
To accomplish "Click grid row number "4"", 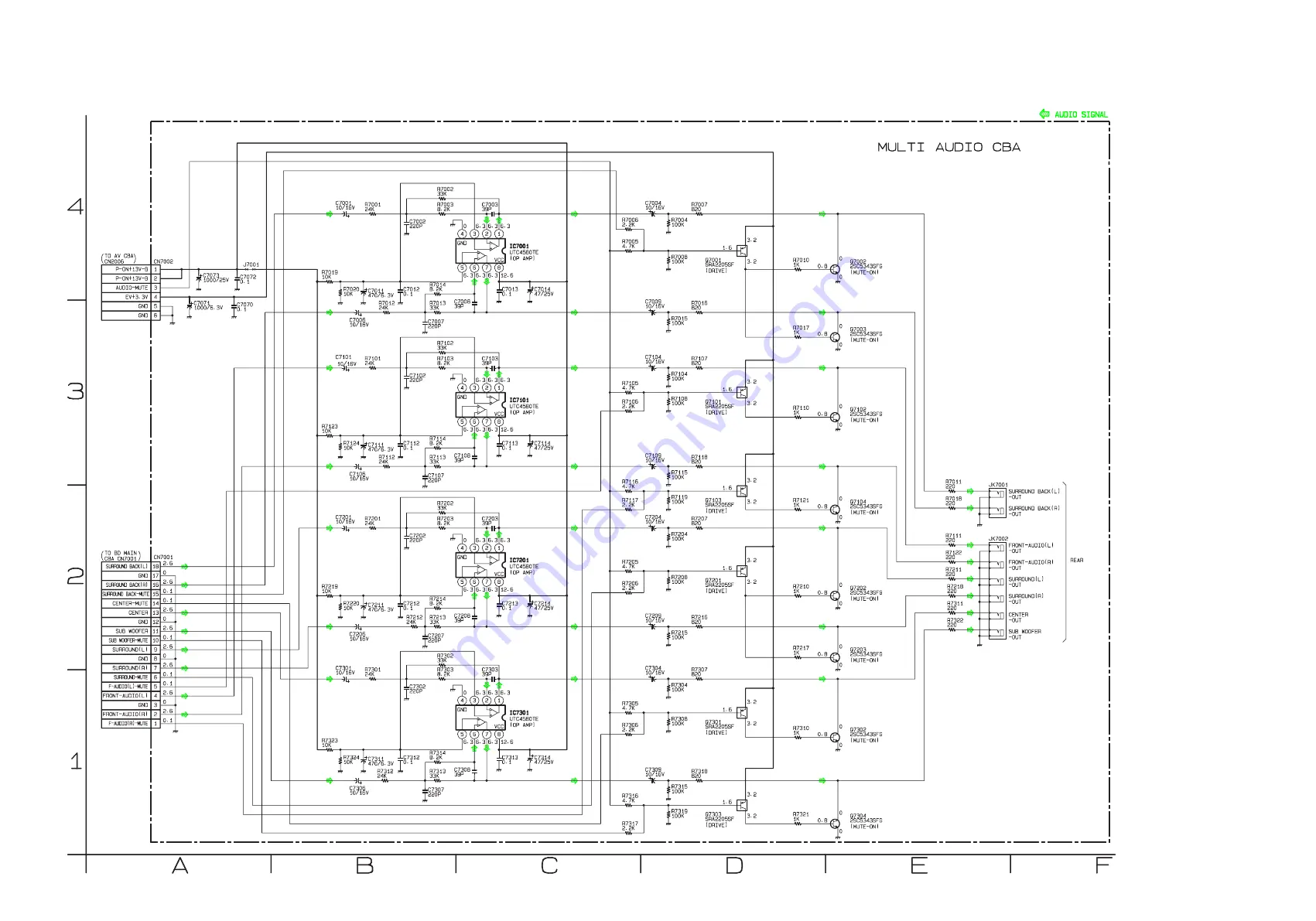I will point(75,206).
